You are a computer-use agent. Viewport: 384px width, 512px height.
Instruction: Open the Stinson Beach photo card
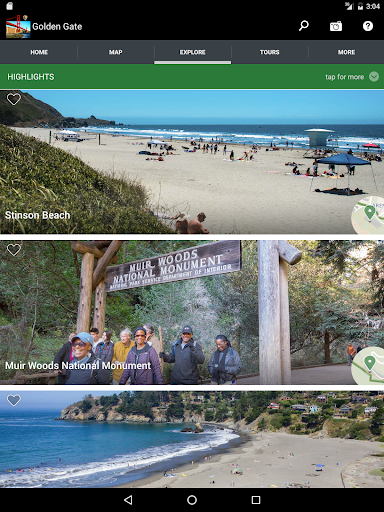tap(192, 162)
